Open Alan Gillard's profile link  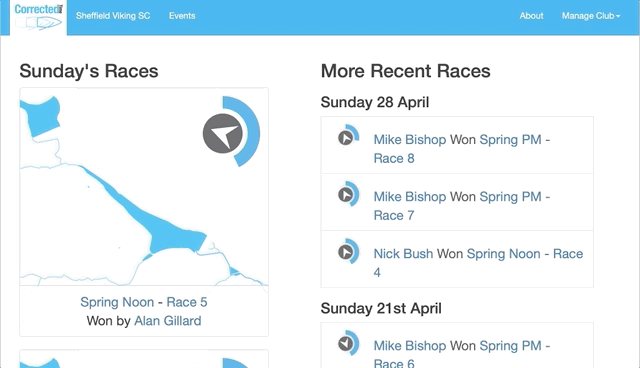[x=168, y=321]
